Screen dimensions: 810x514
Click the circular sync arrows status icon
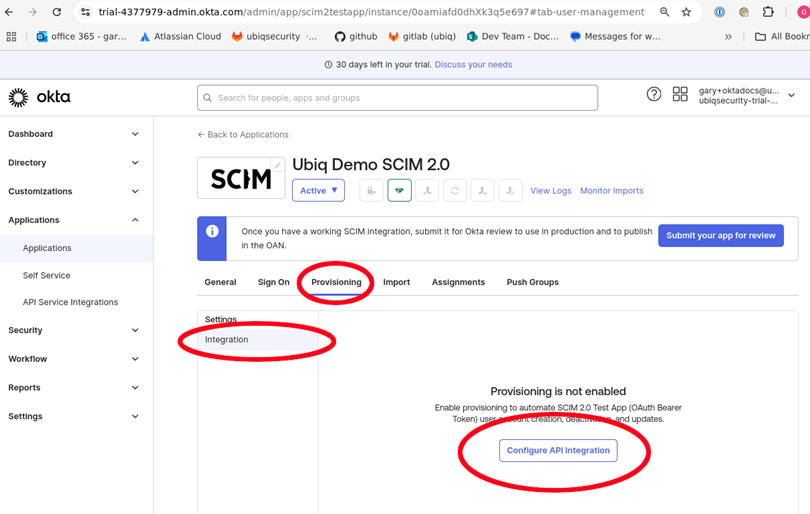(455, 191)
